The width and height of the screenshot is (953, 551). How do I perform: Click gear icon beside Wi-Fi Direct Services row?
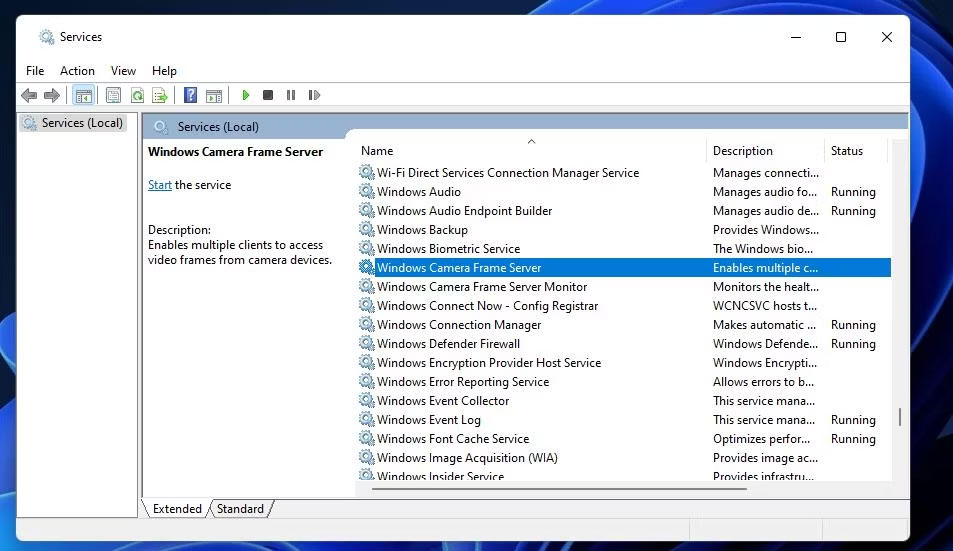point(366,173)
